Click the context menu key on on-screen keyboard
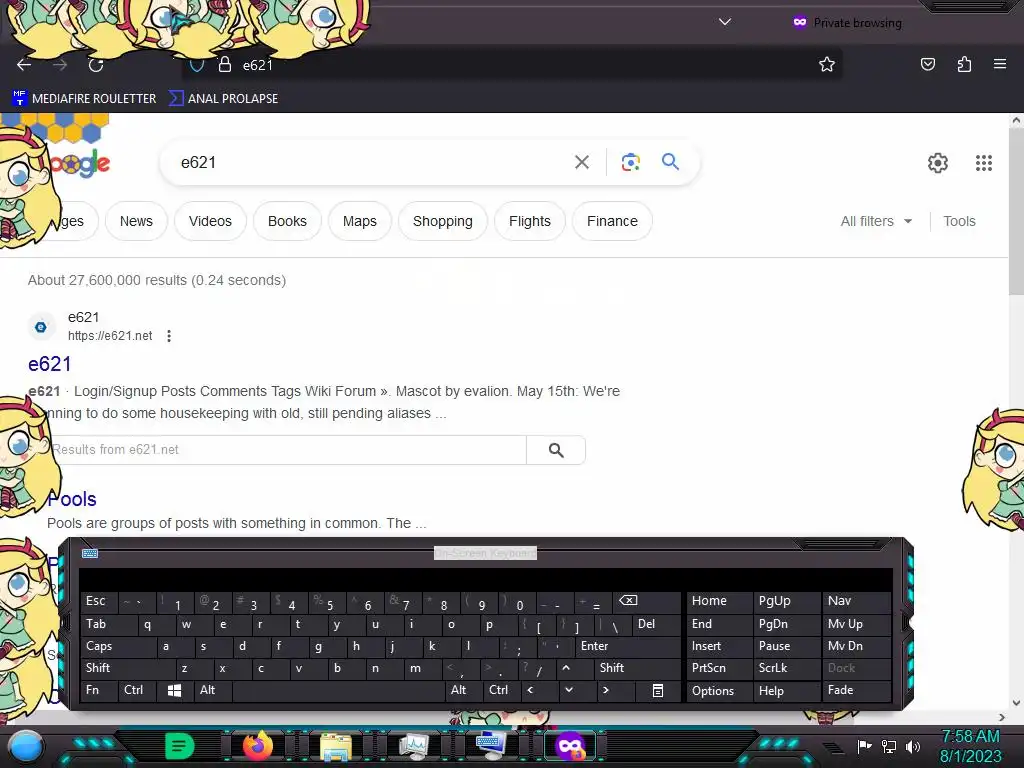 point(658,690)
